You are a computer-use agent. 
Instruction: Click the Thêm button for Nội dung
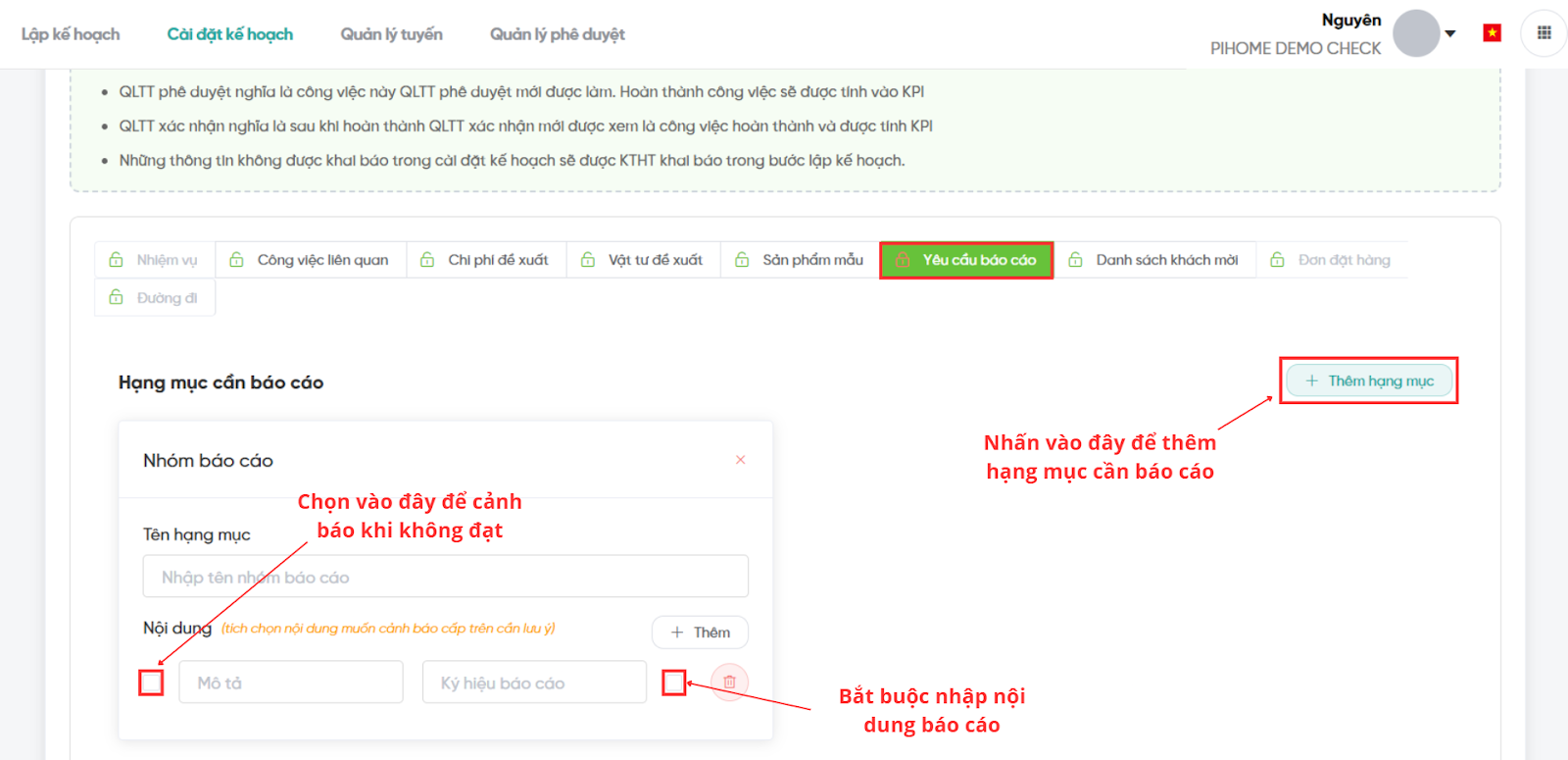[700, 633]
